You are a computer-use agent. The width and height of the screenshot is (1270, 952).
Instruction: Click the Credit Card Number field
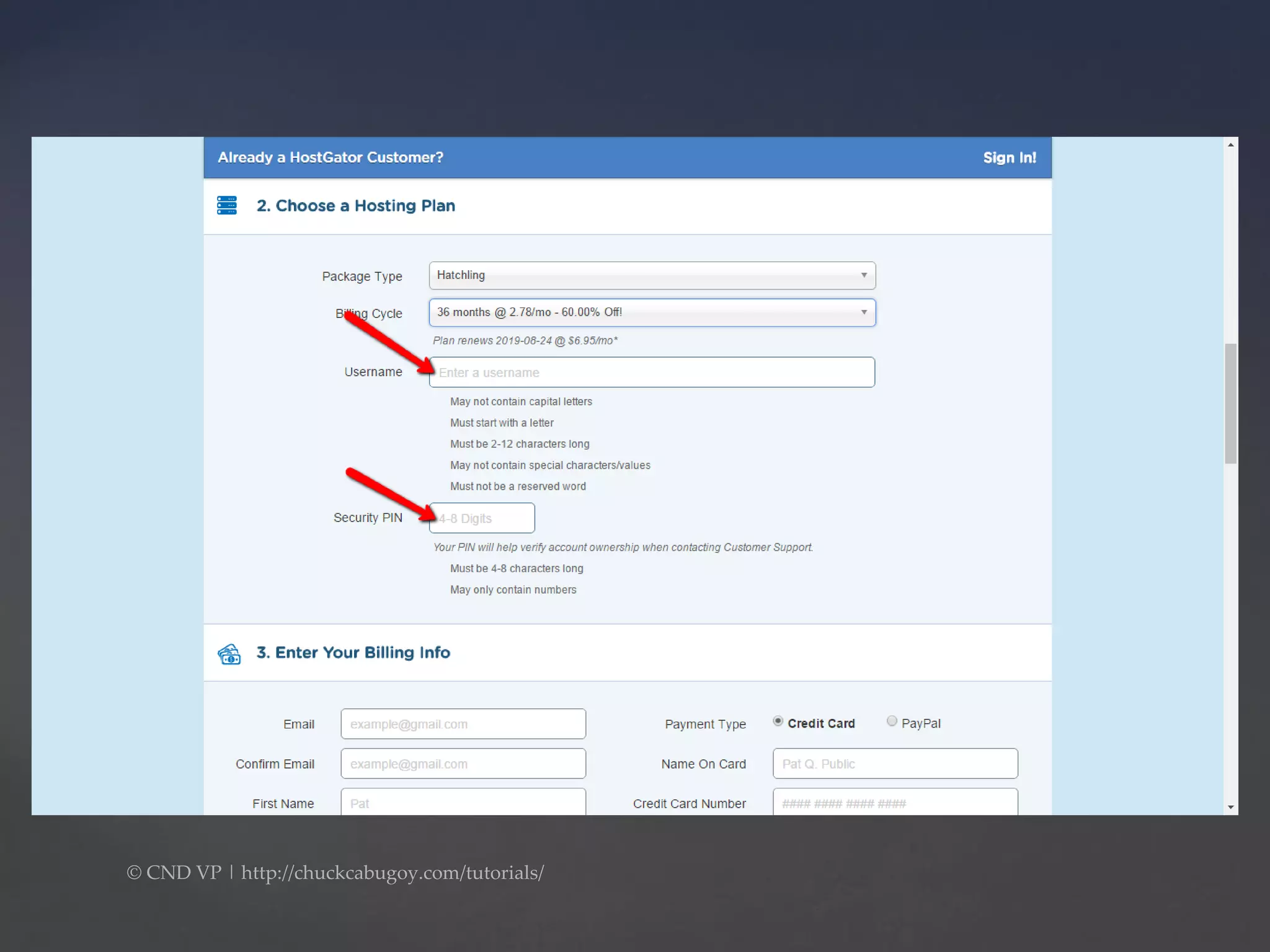pyautogui.click(x=895, y=802)
